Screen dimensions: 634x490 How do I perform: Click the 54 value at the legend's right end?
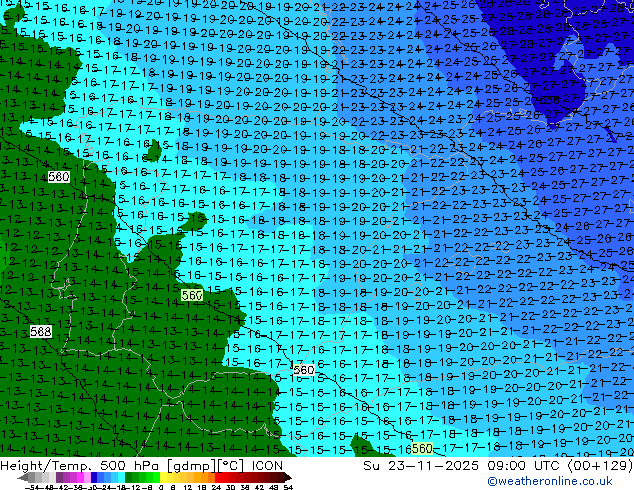(x=288, y=487)
